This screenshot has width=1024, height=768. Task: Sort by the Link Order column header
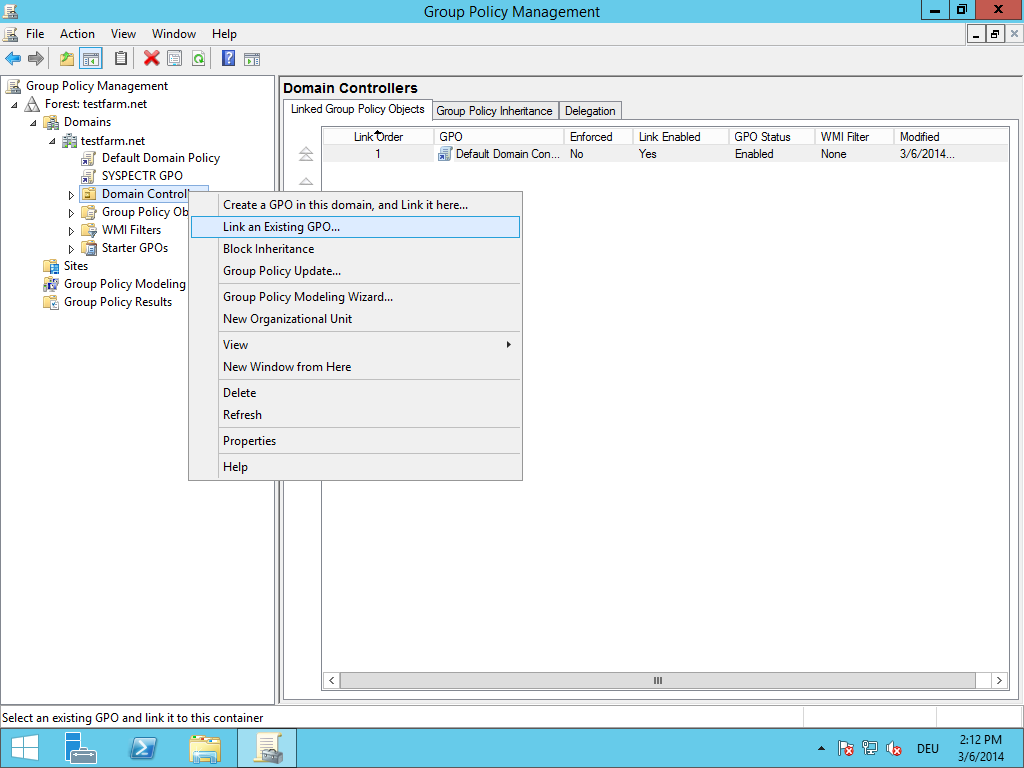click(379, 136)
